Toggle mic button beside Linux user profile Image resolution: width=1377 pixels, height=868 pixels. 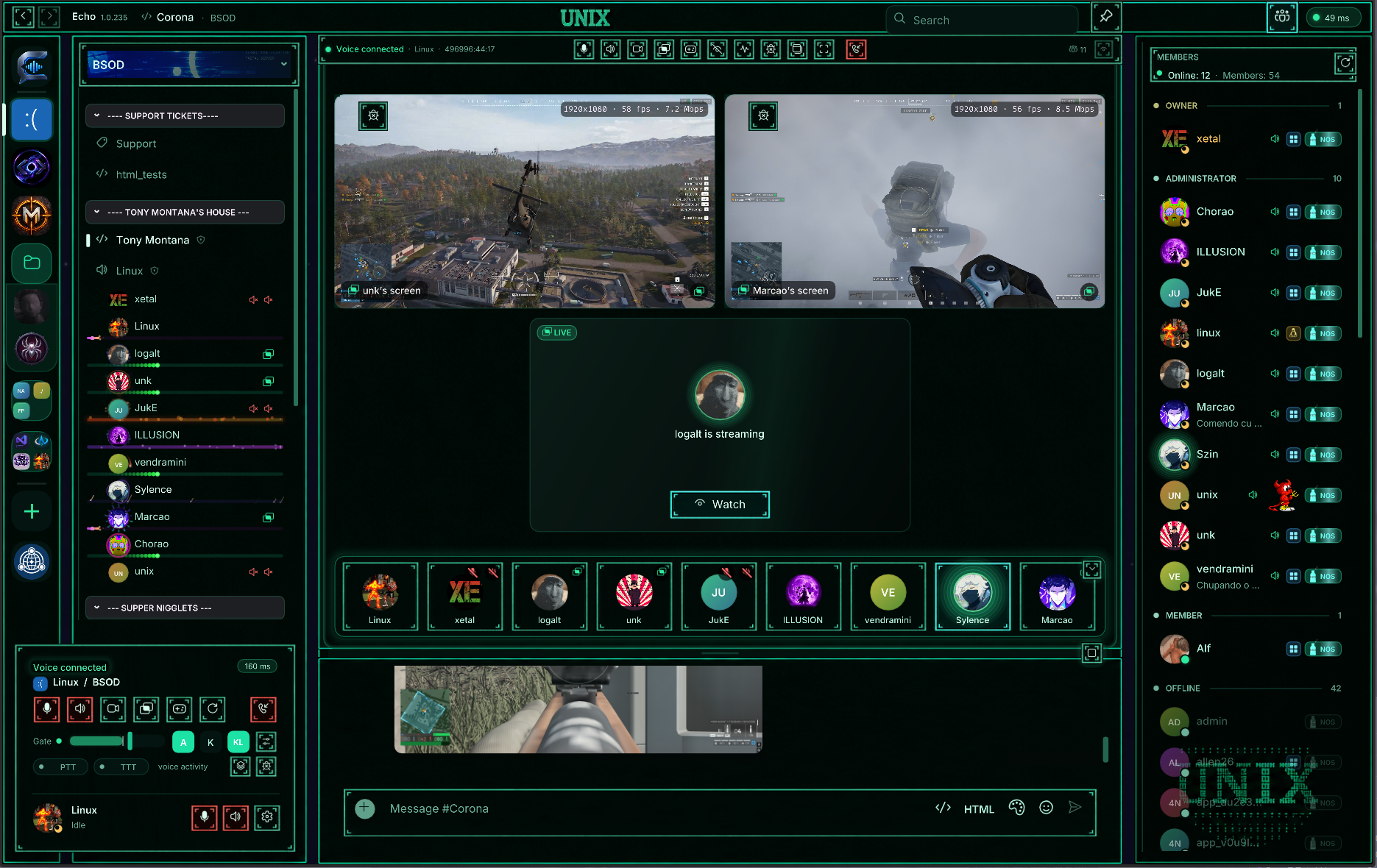[x=205, y=817]
